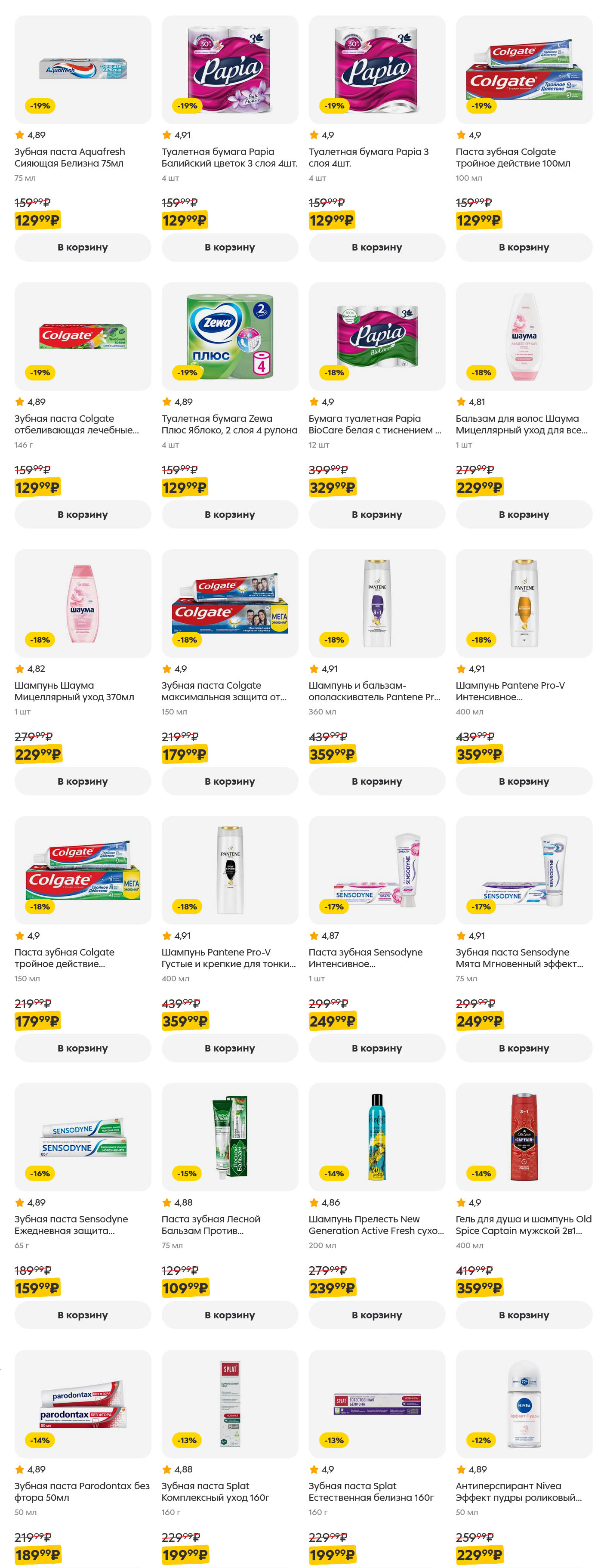Add Old Spice Captain gel to cart
This screenshot has width=607, height=1568.
pyautogui.click(x=524, y=1315)
